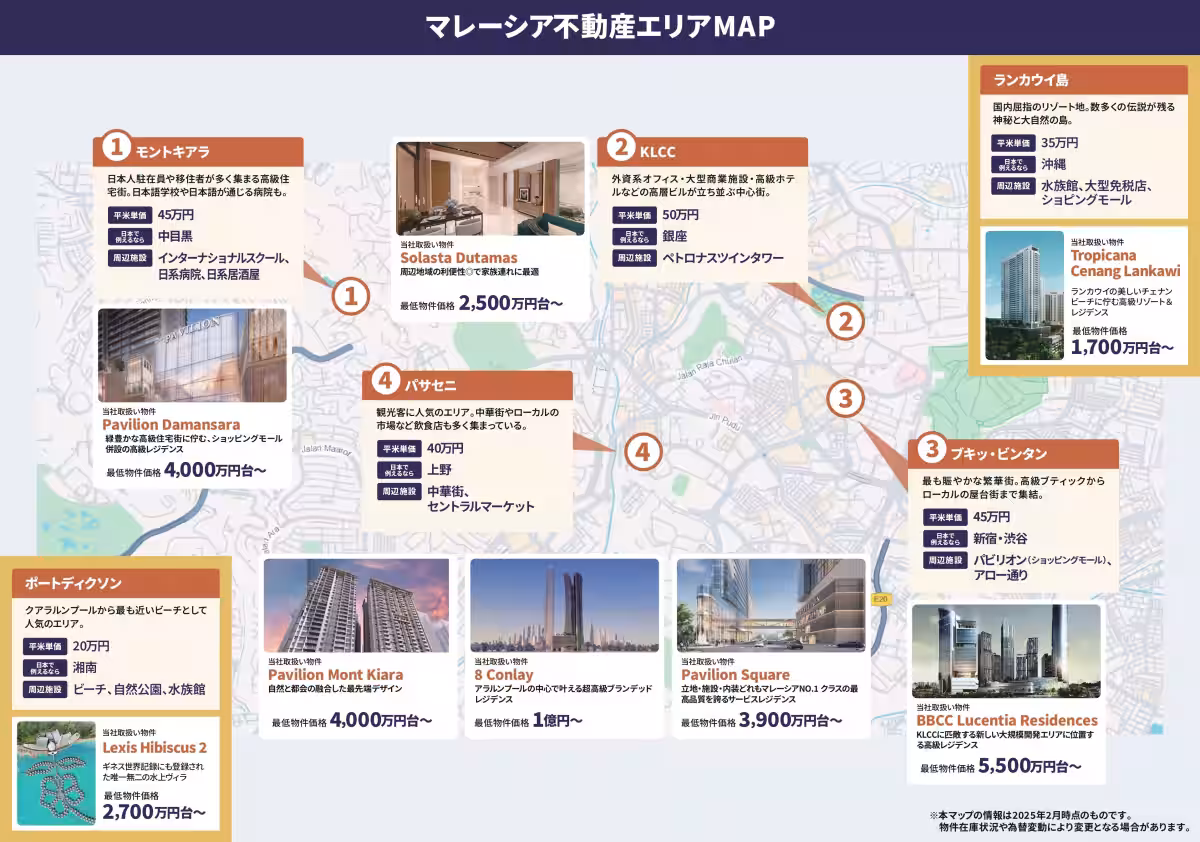Click map marker 2 below the KLCC card
The width and height of the screenshot is (1200, 842).
click(845, 321)
